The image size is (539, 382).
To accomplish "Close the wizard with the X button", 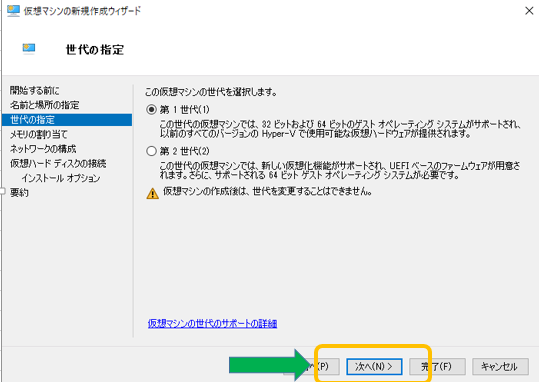I will pos(529,11).
